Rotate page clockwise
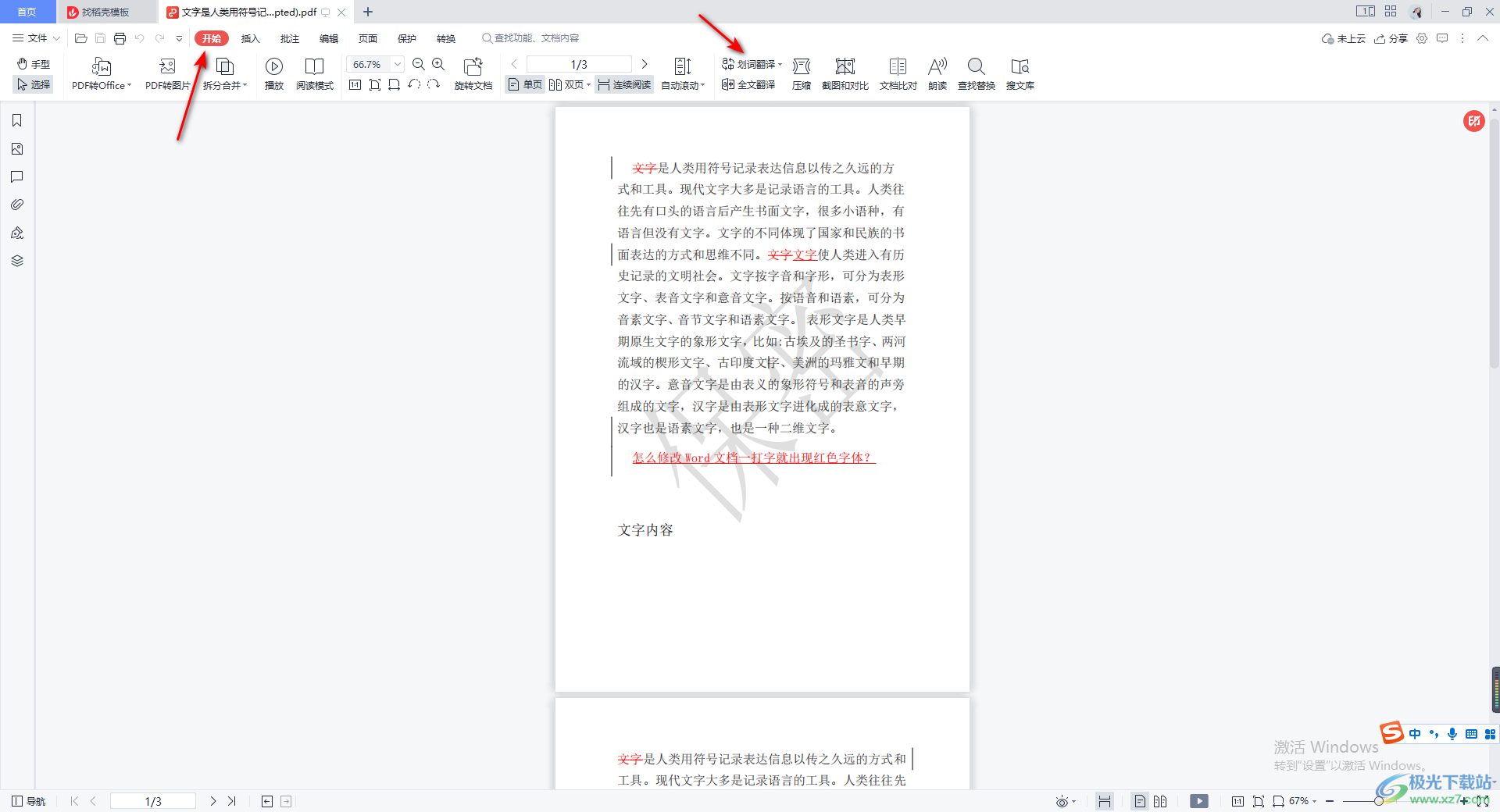Screen dimensions: 1500x812 tap(434, 84)
